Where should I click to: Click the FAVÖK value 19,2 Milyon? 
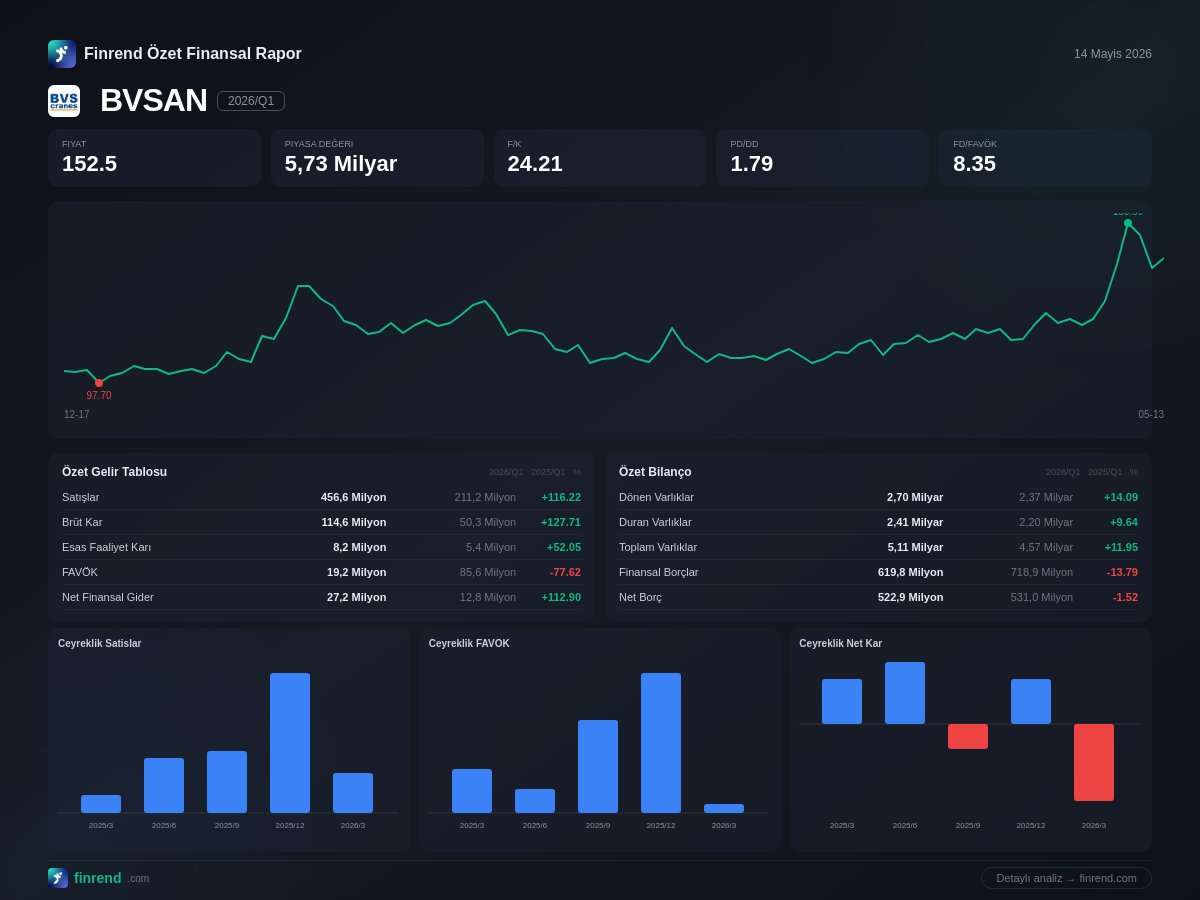[357, 572]
